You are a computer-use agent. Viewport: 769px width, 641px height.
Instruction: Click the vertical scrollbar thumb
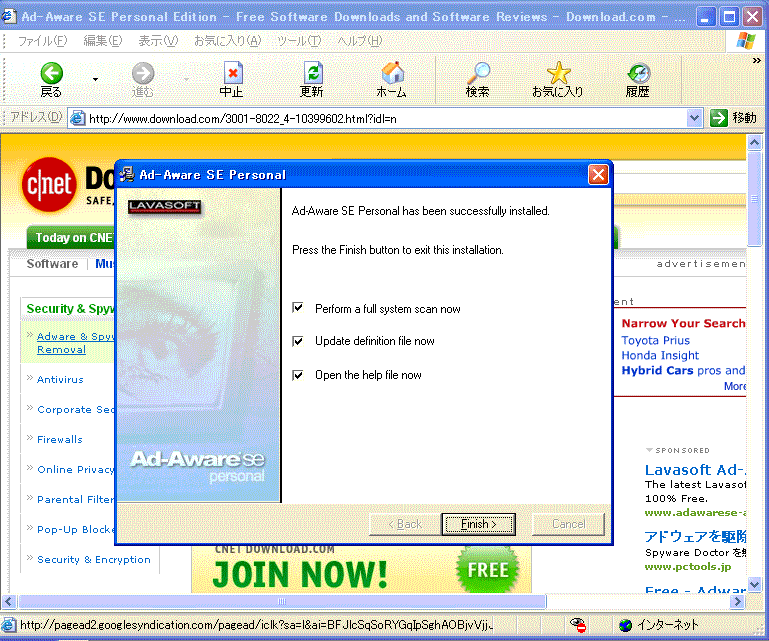(754, 199)
